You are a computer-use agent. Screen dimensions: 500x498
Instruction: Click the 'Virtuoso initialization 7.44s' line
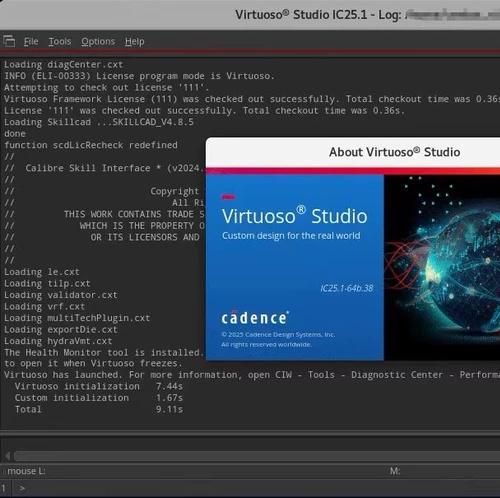(x=99, y=386)
